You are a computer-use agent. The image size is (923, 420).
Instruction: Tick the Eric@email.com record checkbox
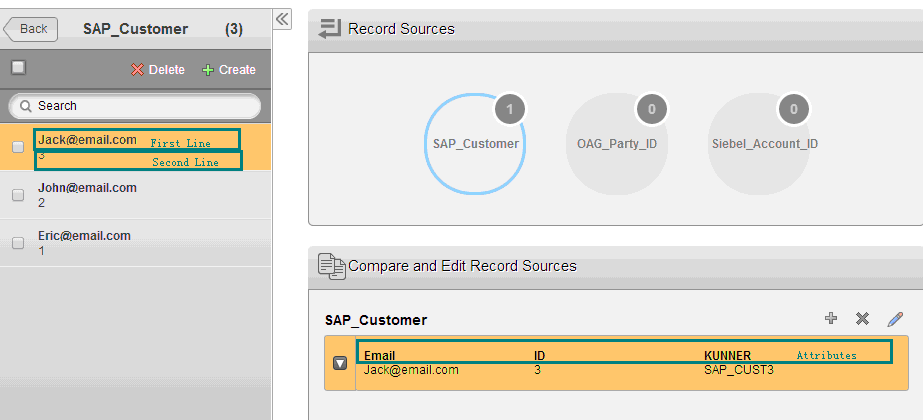18,243
